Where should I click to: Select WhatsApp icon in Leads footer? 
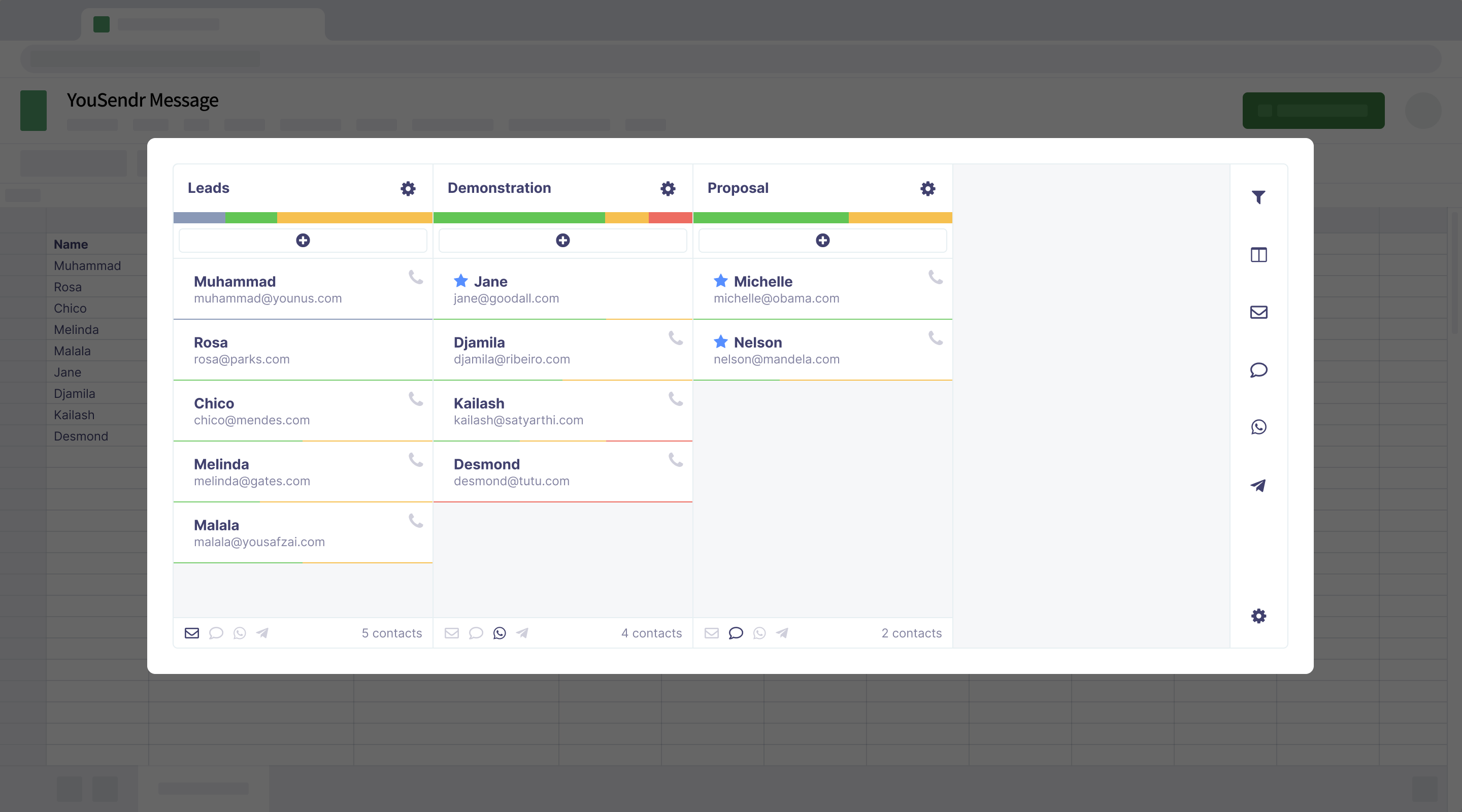click(x=240, y=633)
